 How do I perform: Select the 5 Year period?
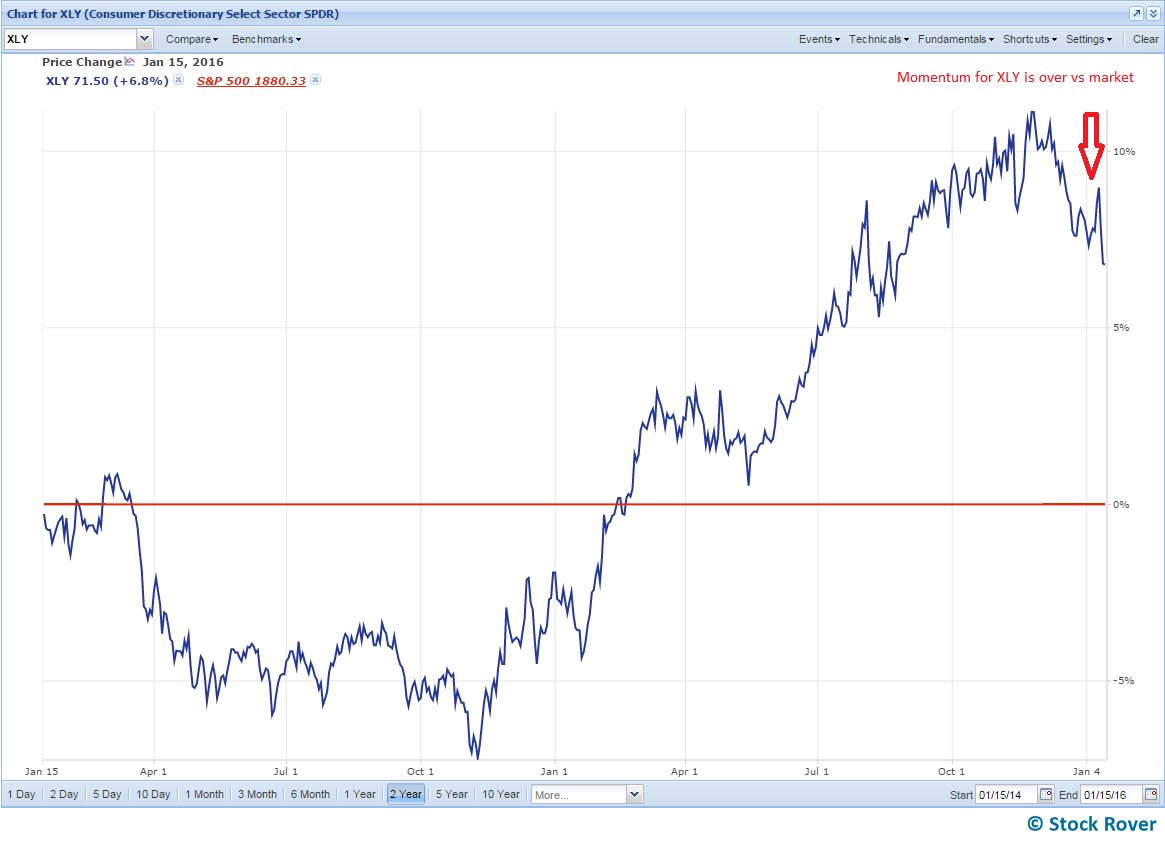[x=452, y=794]
